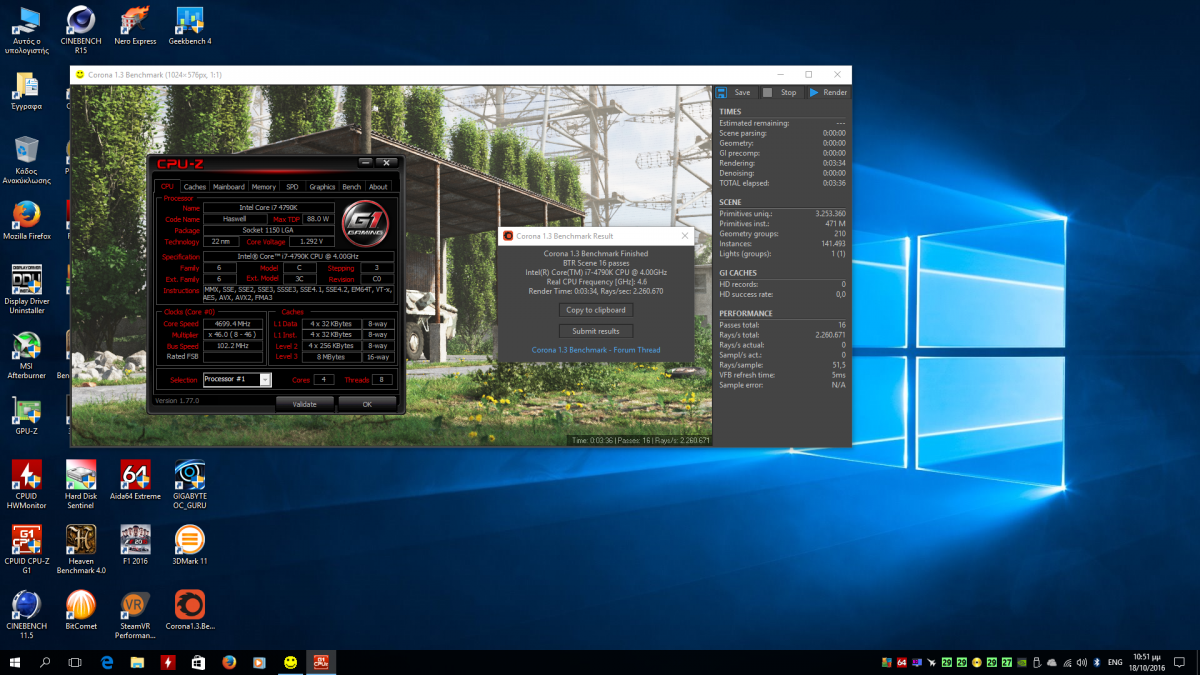This screenshot has width=1200, height=675.
Task: Open the volume control in system tray
Action: [1081, 662]
